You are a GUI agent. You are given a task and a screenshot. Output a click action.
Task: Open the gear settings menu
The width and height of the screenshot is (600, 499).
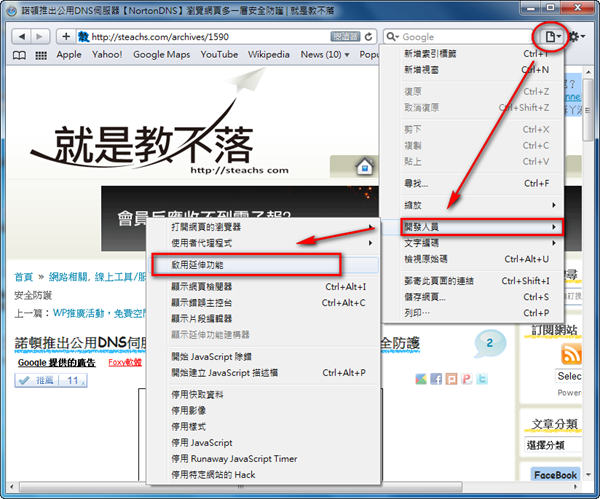click(577, 37)
